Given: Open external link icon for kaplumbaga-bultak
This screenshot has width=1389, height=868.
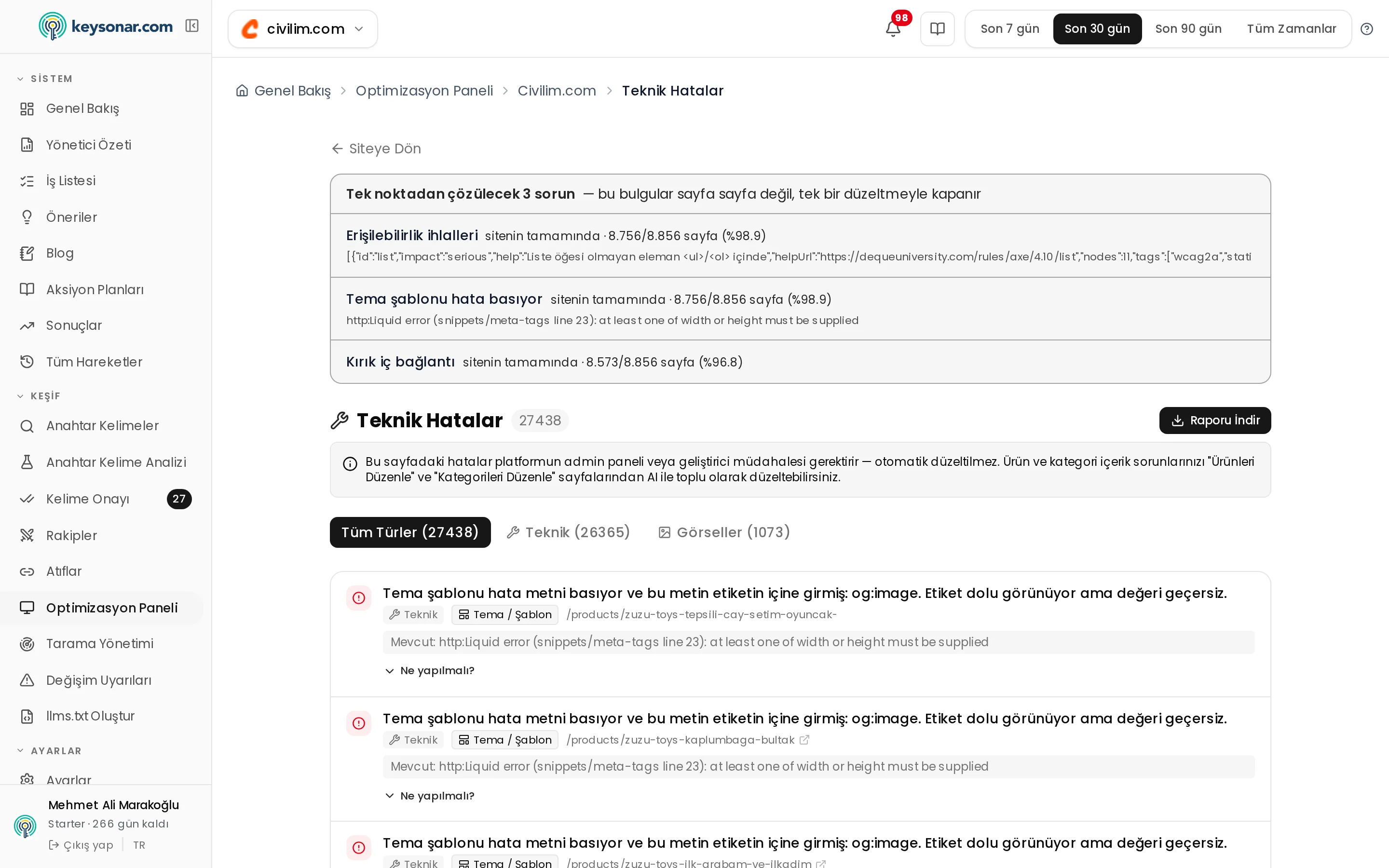Looking at the screenshot, I should (x=804, y=740).
